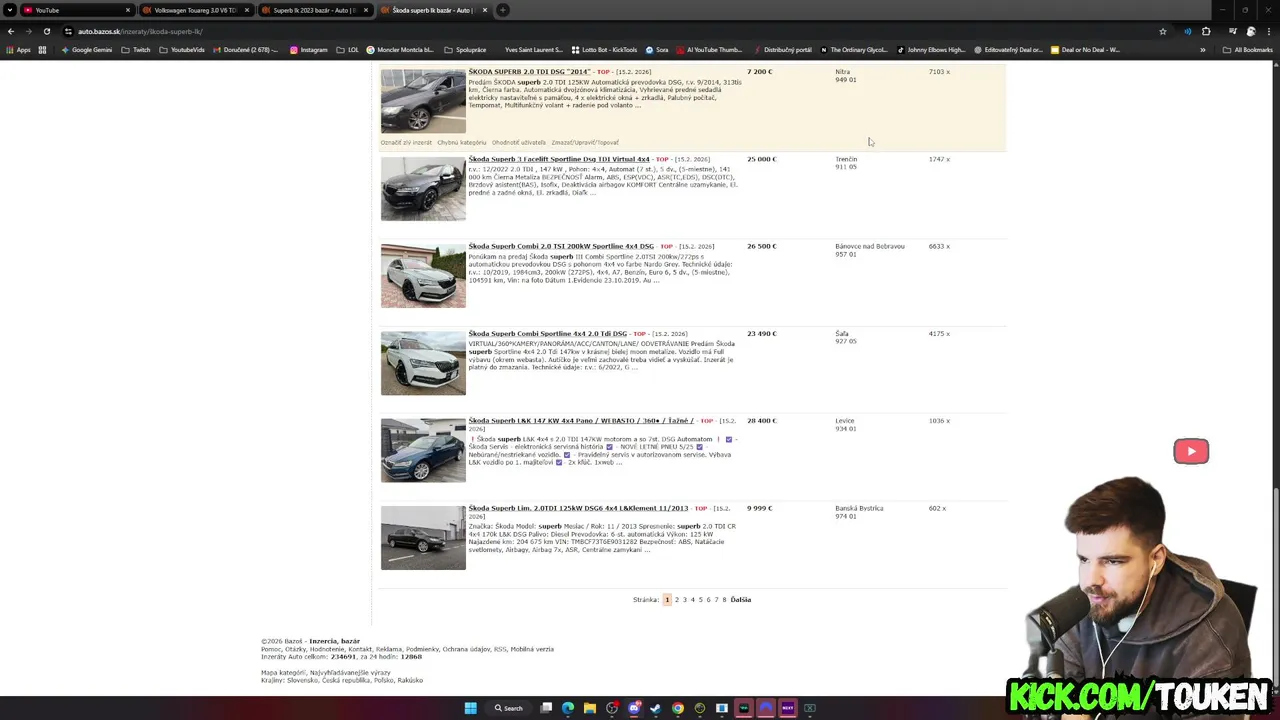Open the Google Gemini bookmark

coord(87,49)
